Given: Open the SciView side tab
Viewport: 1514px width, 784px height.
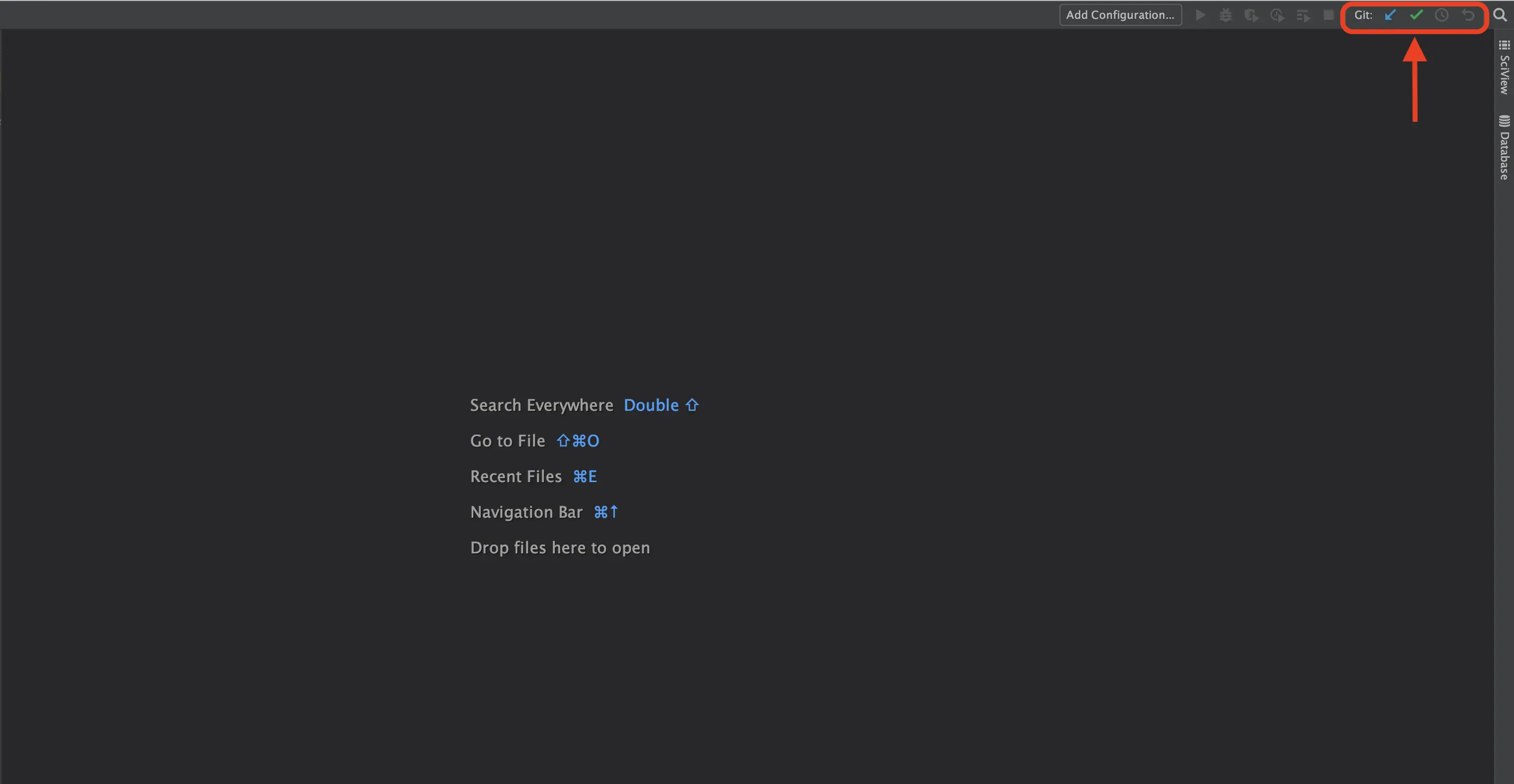Looking at the screenshot, I should (1504, 68).
